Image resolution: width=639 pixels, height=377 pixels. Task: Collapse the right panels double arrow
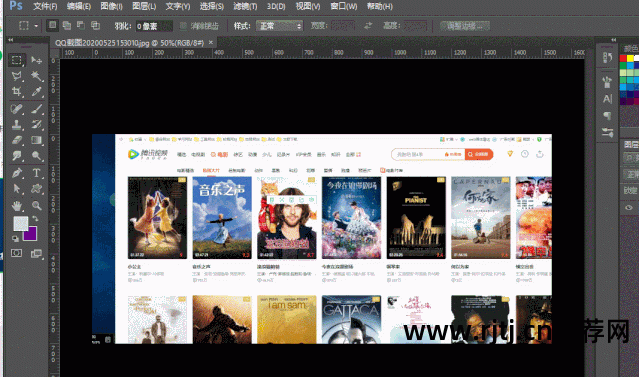tap(613, 40)
